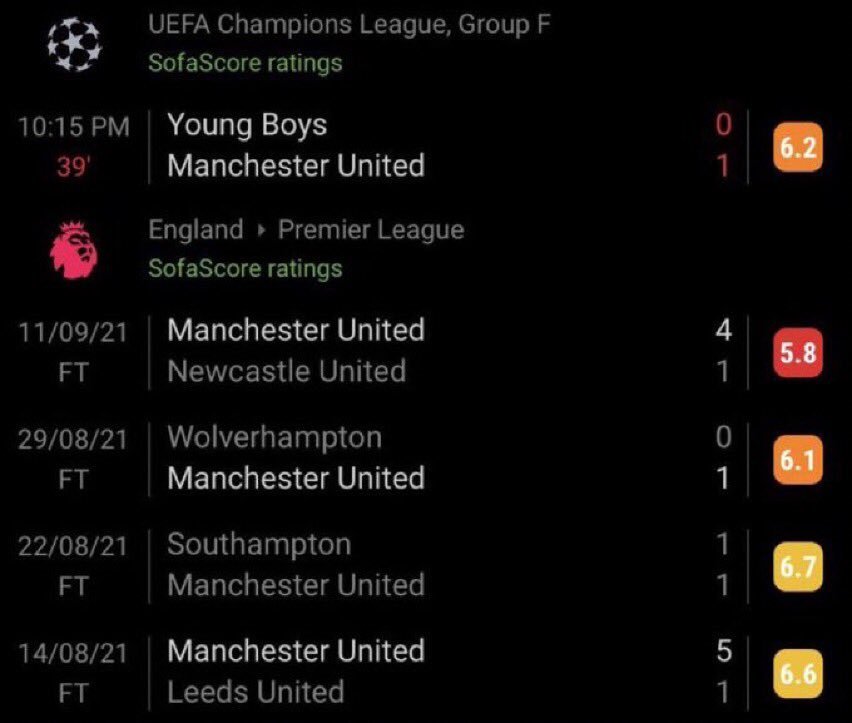
Task: Open SofaScore ratings under Premier League
Action: 245,268
